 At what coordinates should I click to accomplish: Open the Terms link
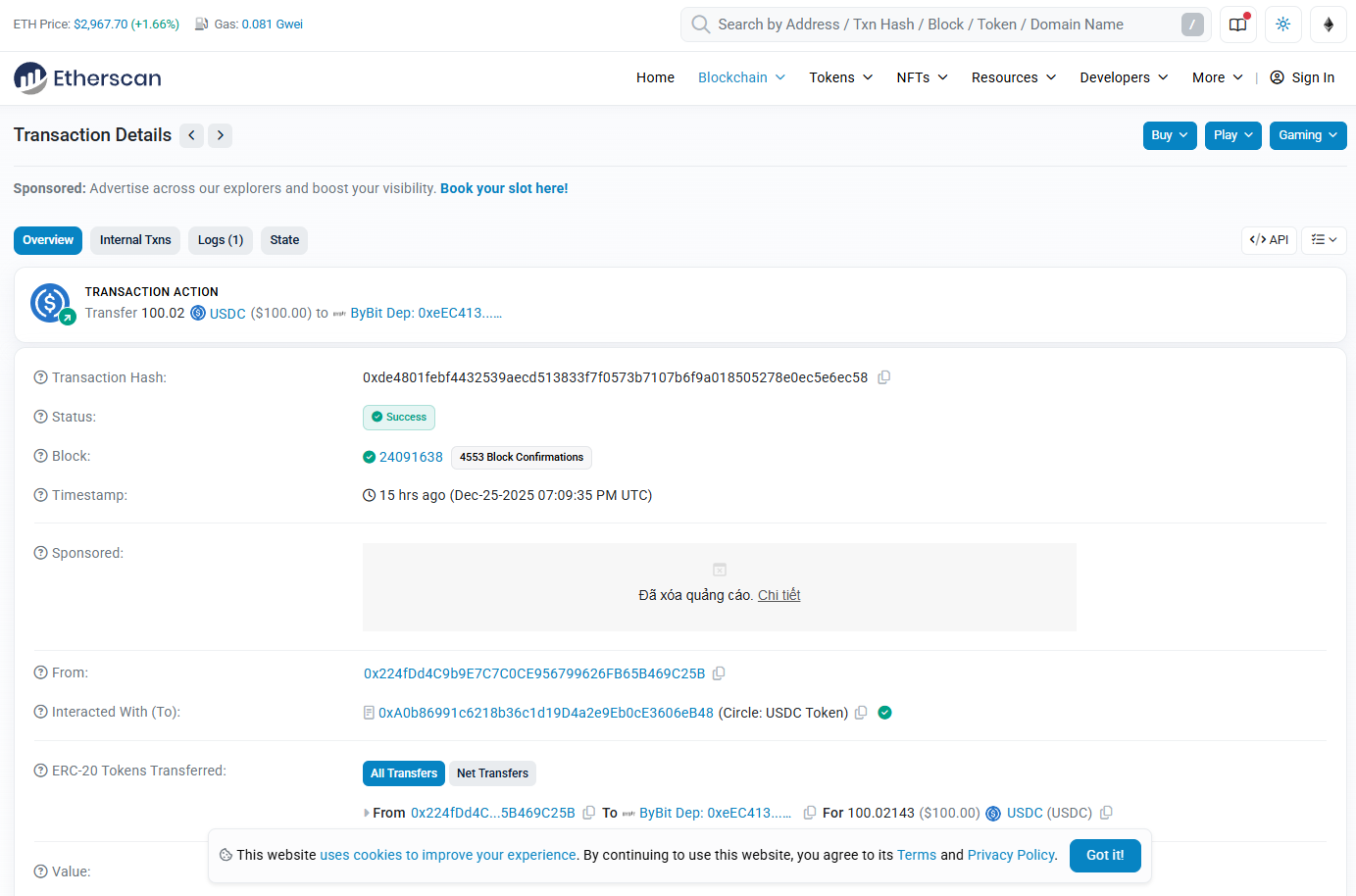(917, 855)
